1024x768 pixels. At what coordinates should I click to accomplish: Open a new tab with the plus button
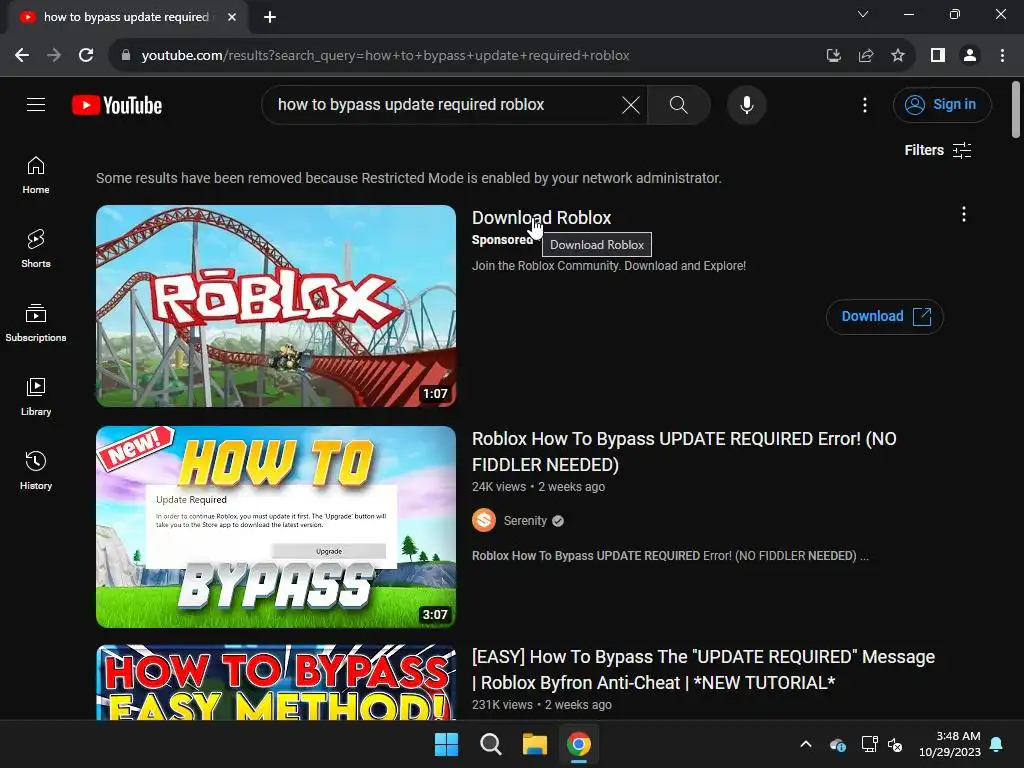coord(270,17)
